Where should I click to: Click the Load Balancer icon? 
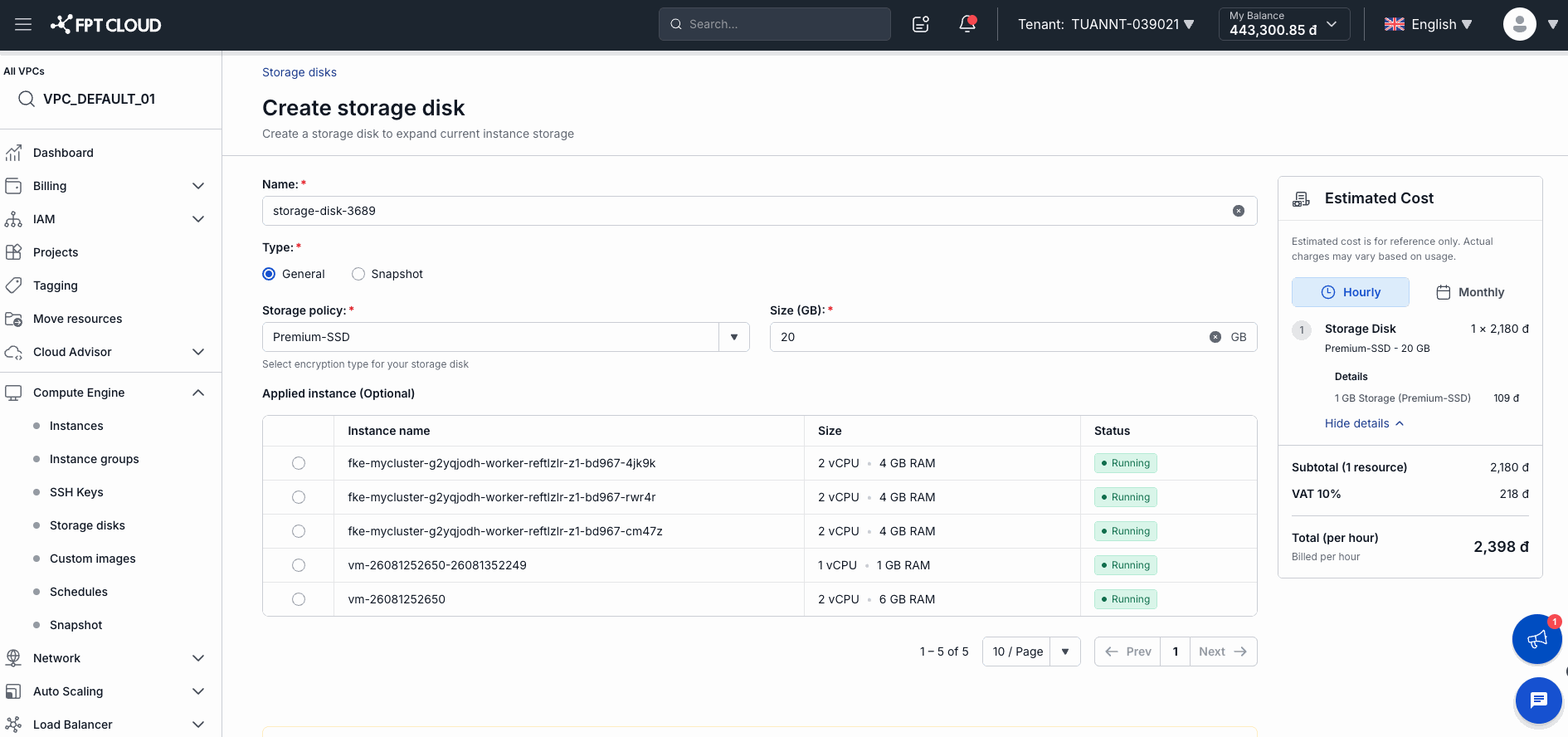click(13, 725)
